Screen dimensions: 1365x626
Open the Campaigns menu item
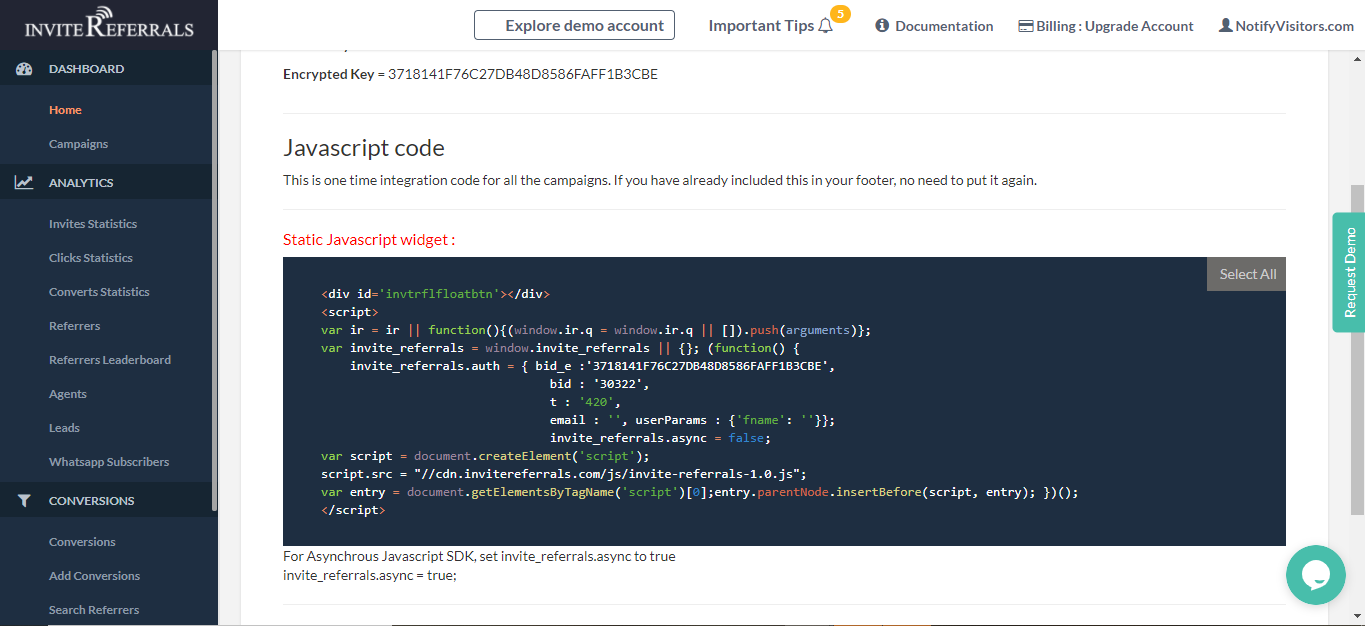coord(78,144)
